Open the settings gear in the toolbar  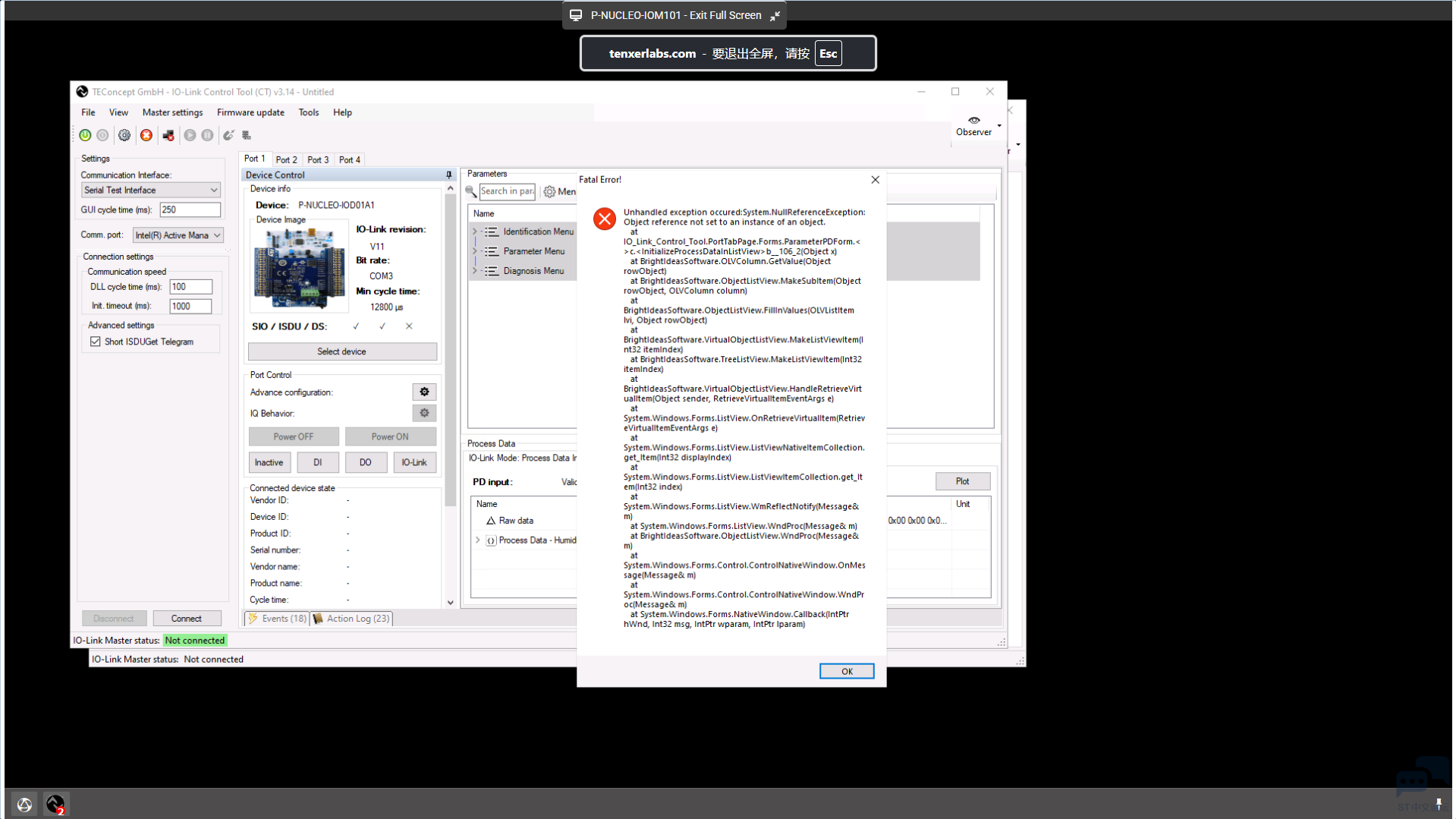124,135
